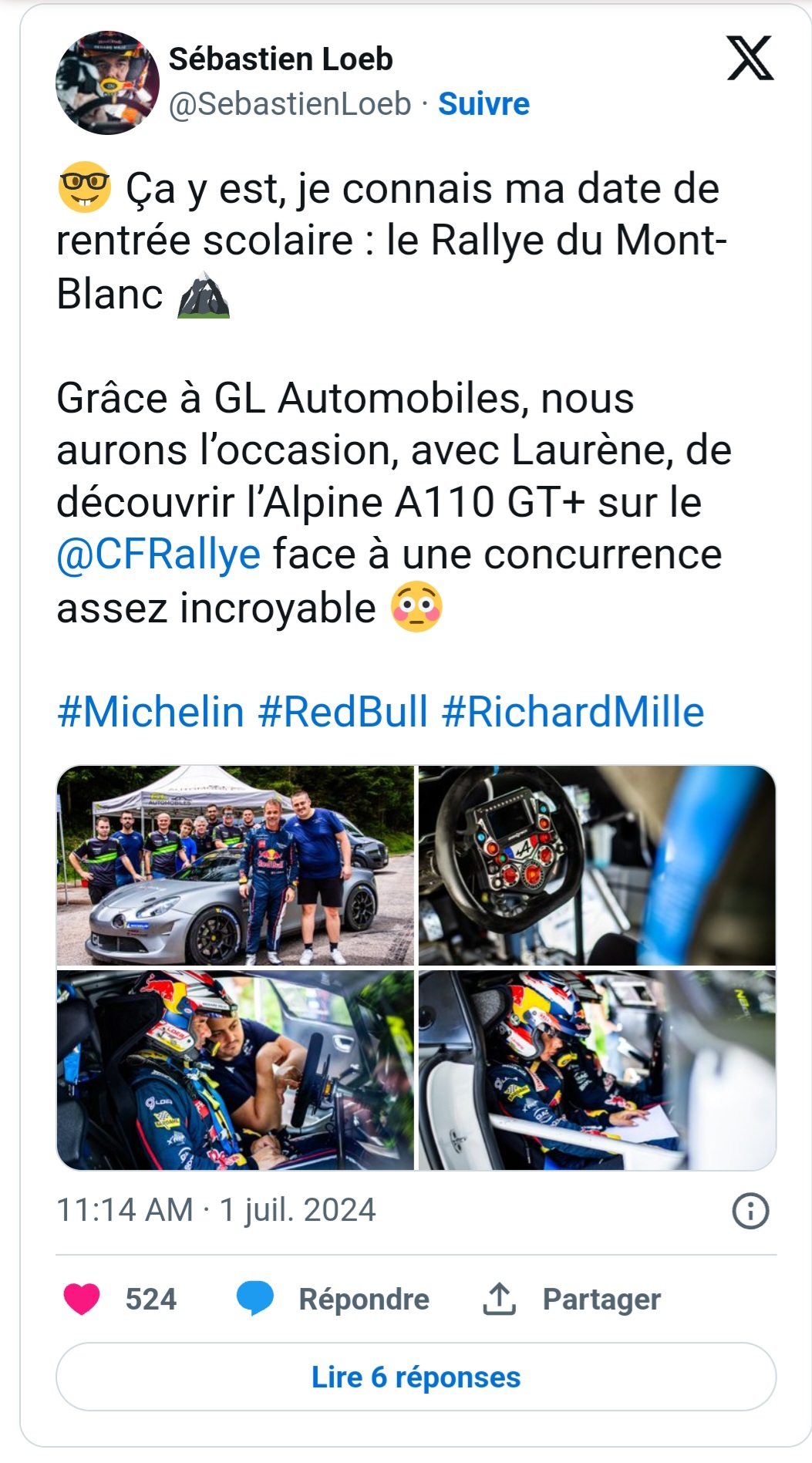
Task: Open the steering wheel photo
Action: pyautogui.click(x=597, y=865)
